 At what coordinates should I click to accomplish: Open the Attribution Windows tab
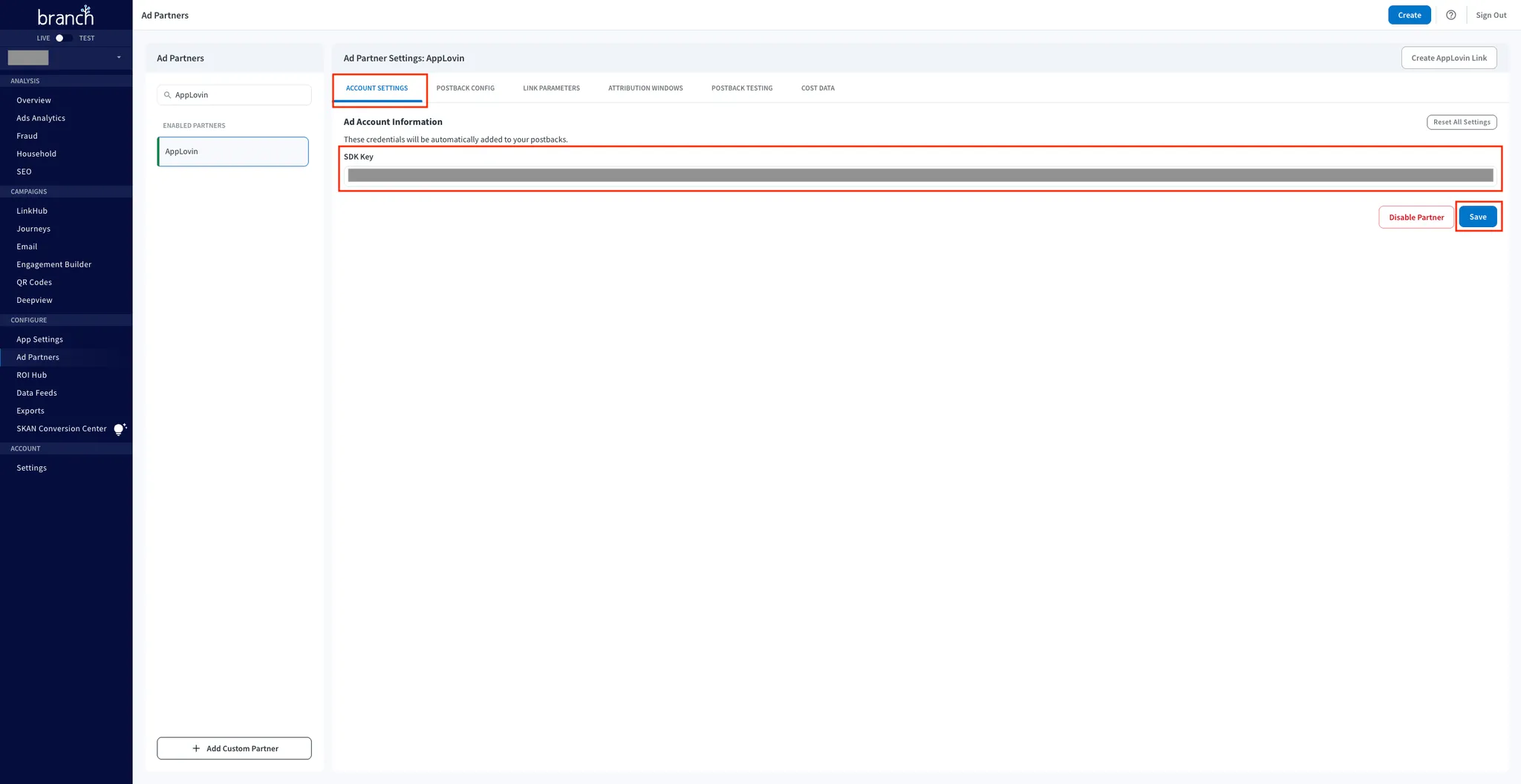645,88
